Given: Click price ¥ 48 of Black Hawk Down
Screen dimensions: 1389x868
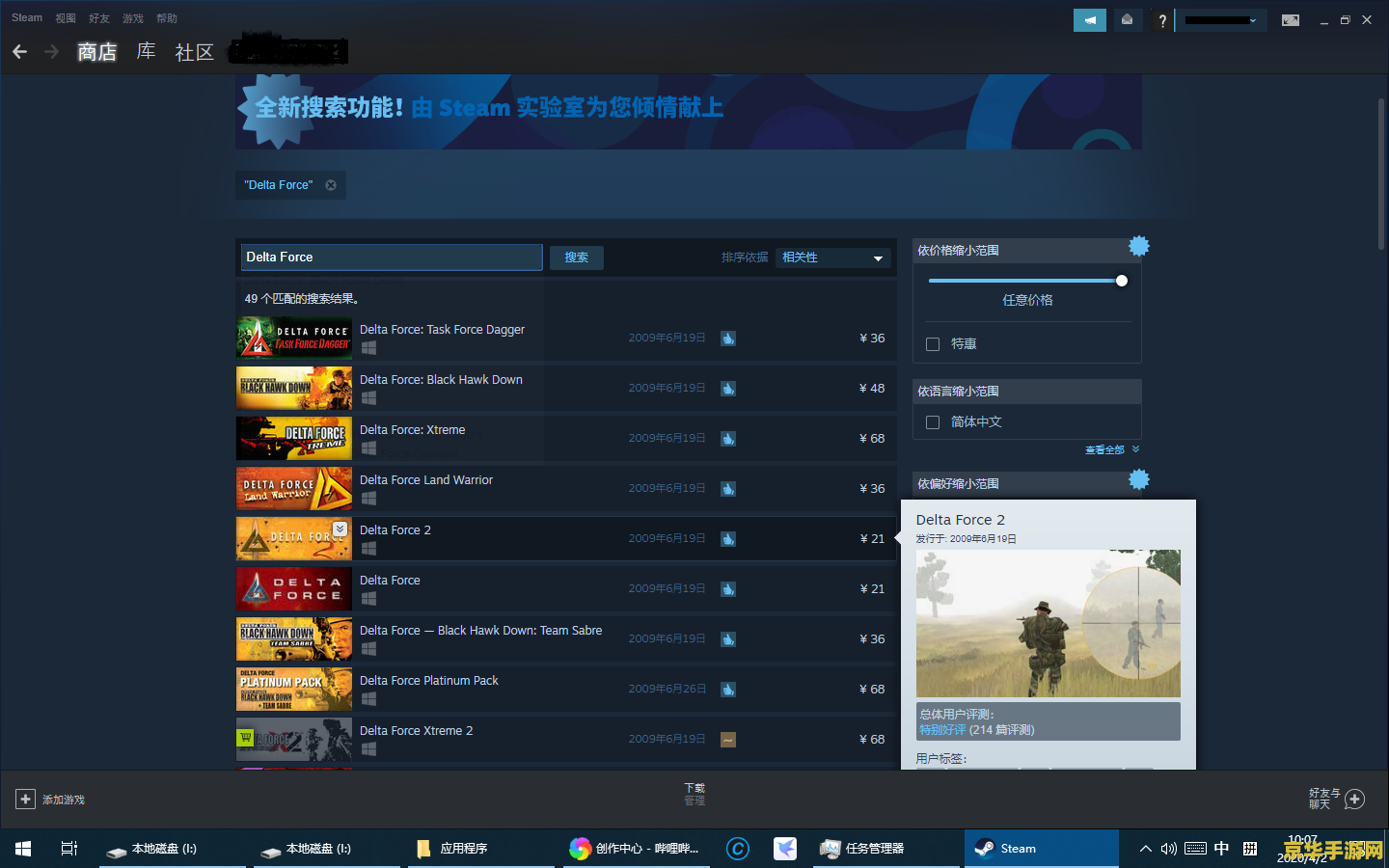Looking at the screenshot, I should (x=872, y=389).
